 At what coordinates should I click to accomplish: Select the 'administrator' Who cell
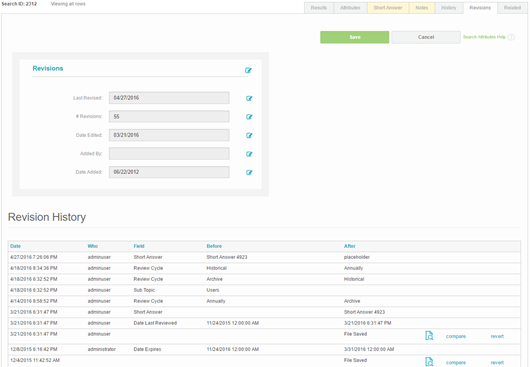[x=101, y=349]
